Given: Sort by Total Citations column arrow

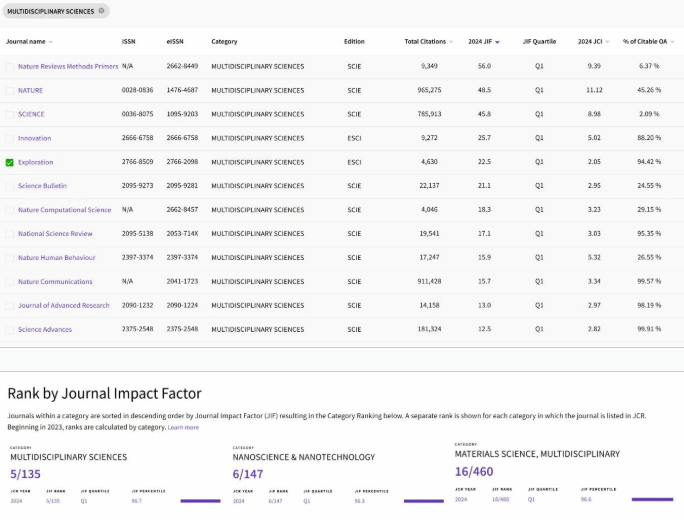Looking at the screenshot, I should tap(451, 42).
